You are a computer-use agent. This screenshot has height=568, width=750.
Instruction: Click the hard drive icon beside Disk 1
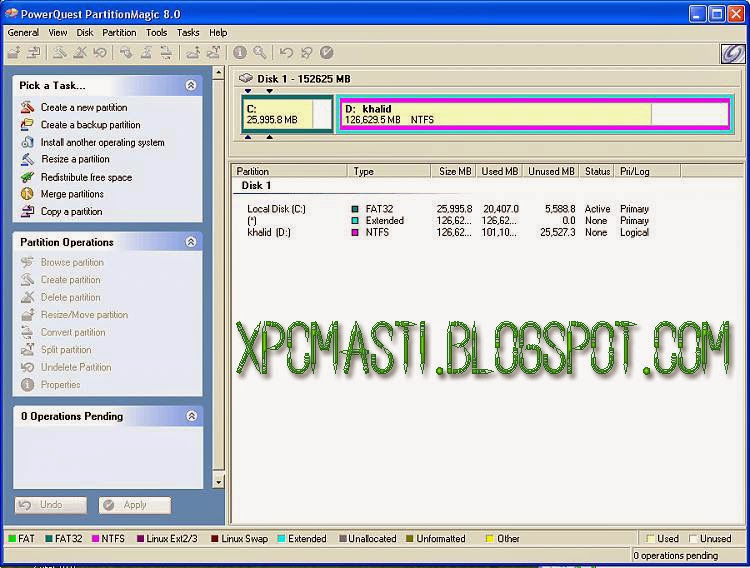246,78
